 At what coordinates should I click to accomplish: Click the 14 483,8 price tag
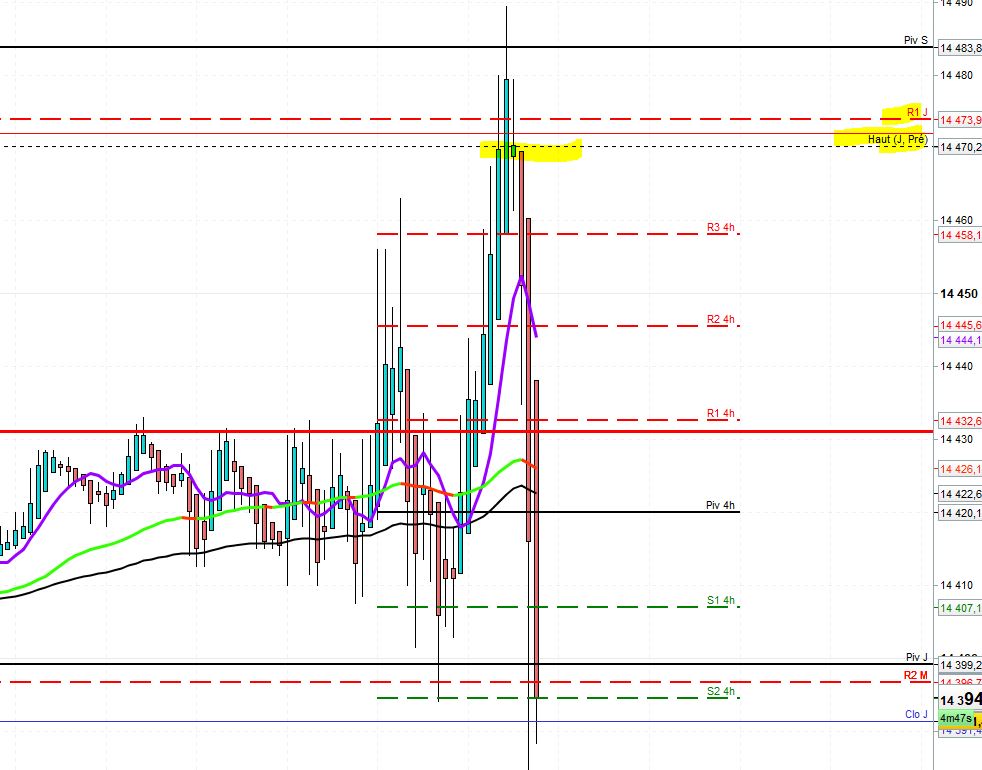(x=959, y=48)
